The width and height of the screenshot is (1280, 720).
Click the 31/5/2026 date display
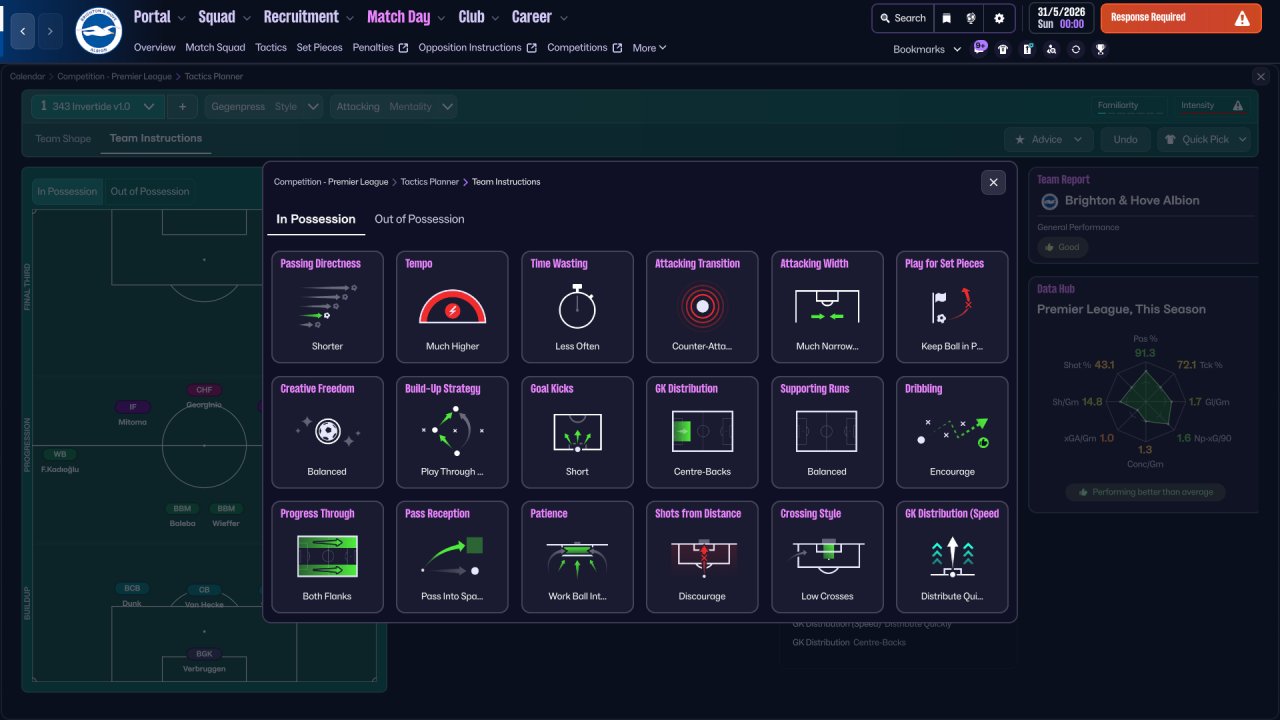1060,18
